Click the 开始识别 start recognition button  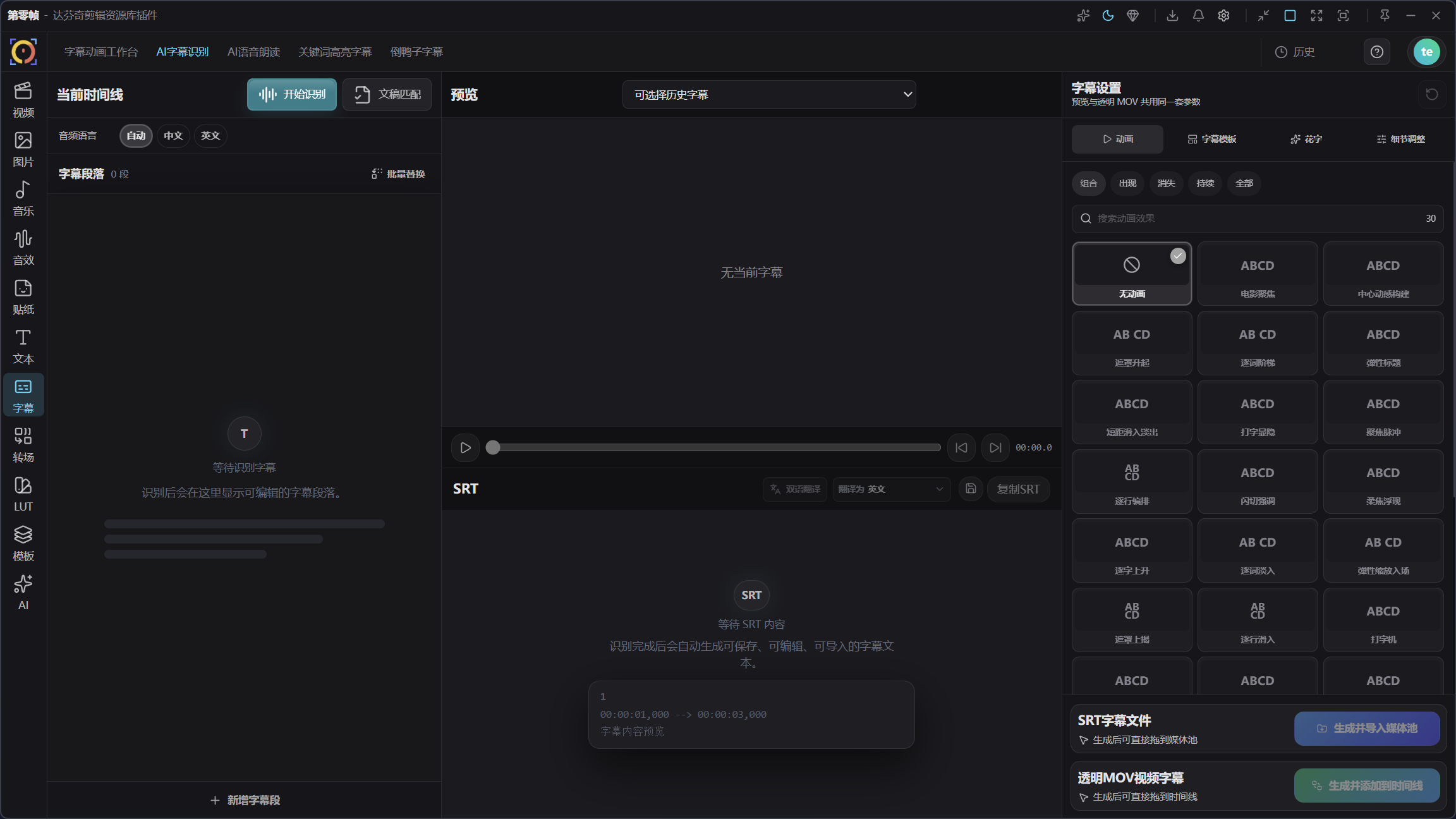[x=292, y=94]
